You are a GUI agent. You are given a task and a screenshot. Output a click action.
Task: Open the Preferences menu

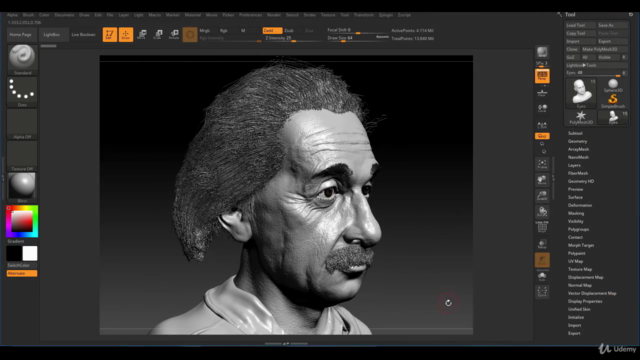[250, 15]
